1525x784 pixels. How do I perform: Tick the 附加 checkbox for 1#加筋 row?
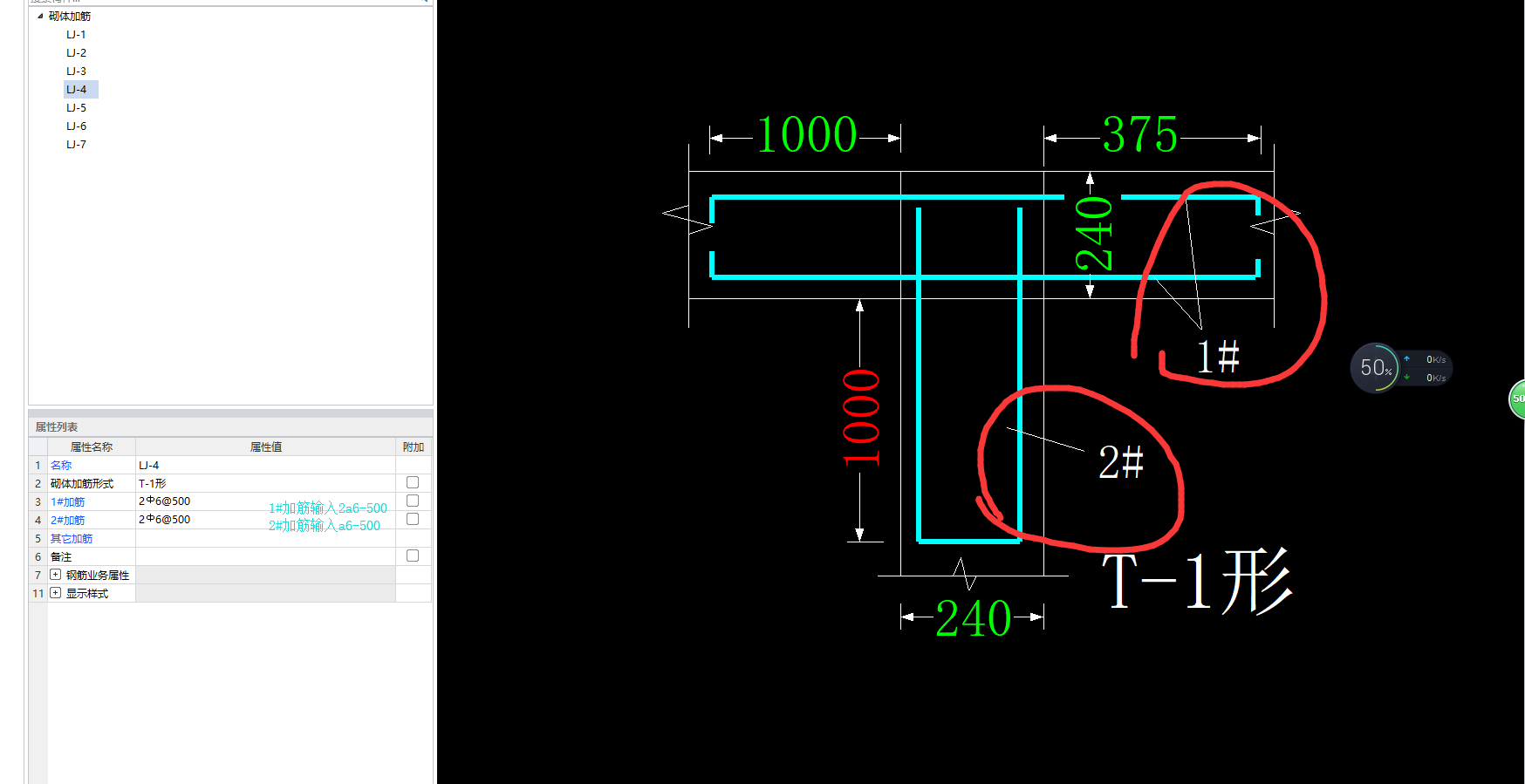coord(413,501)
